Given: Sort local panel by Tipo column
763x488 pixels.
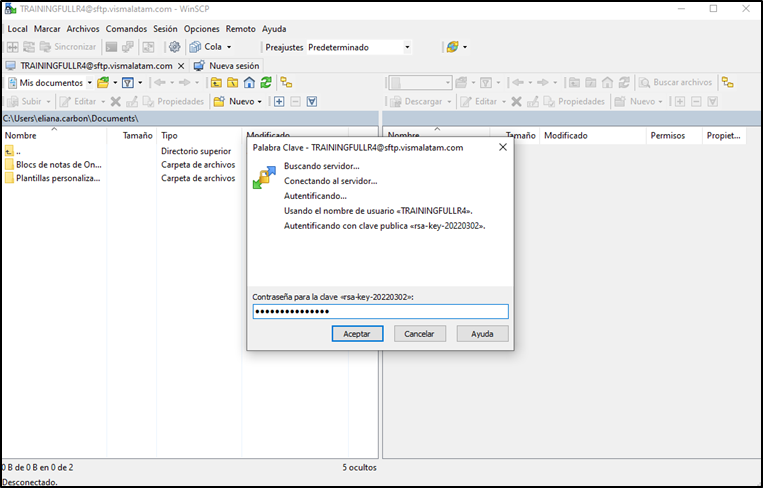Looking at the screenshot, I should [199, 135].
